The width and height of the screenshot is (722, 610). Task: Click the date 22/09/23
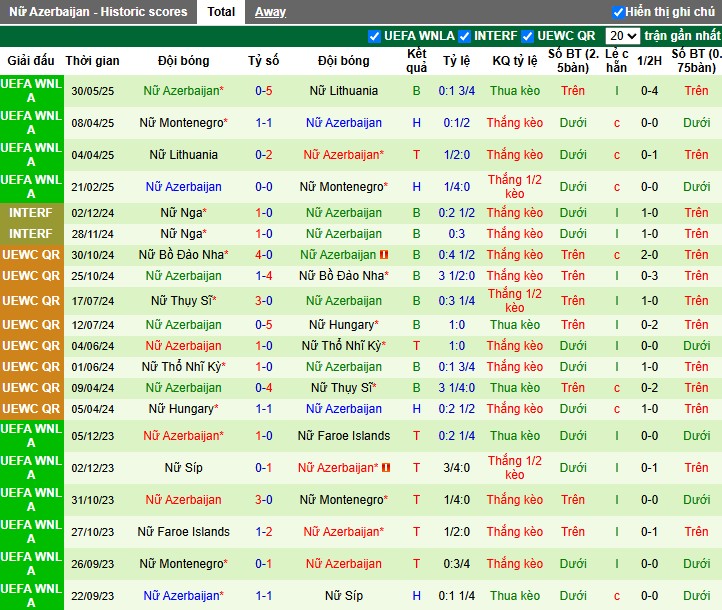(x=92, y=596)
